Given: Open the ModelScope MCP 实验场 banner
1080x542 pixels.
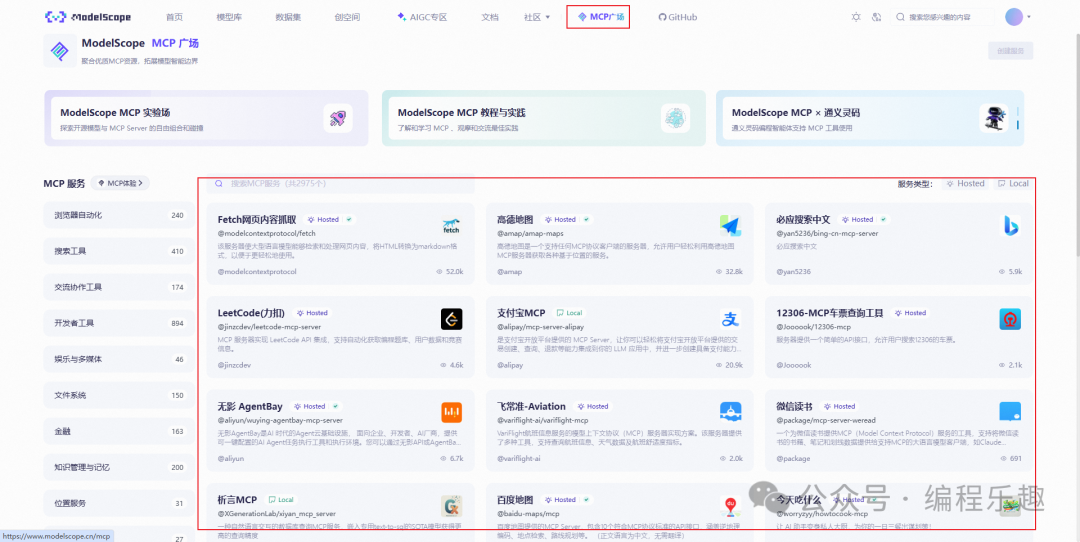Looking at the screenshot, I should click(x=206, y=118).
